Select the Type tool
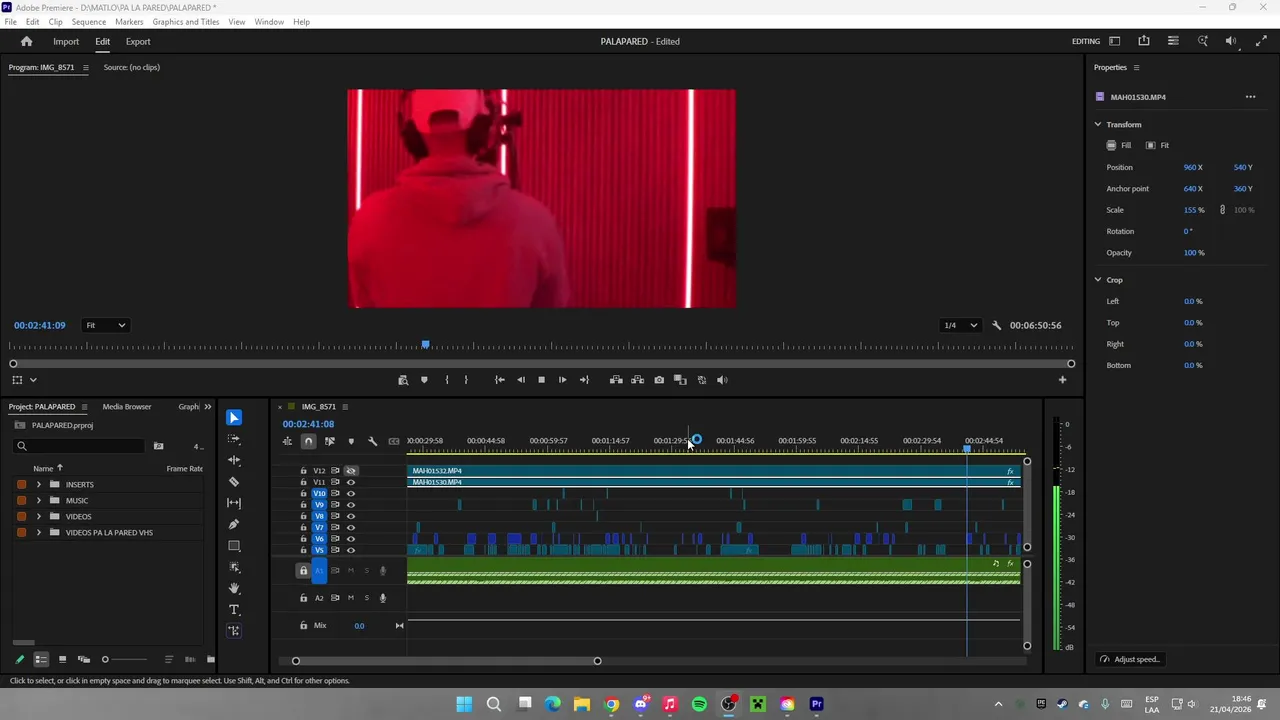Image resolution: width=1280 pixels, height=720 pixels. click(x=234, y=609)
